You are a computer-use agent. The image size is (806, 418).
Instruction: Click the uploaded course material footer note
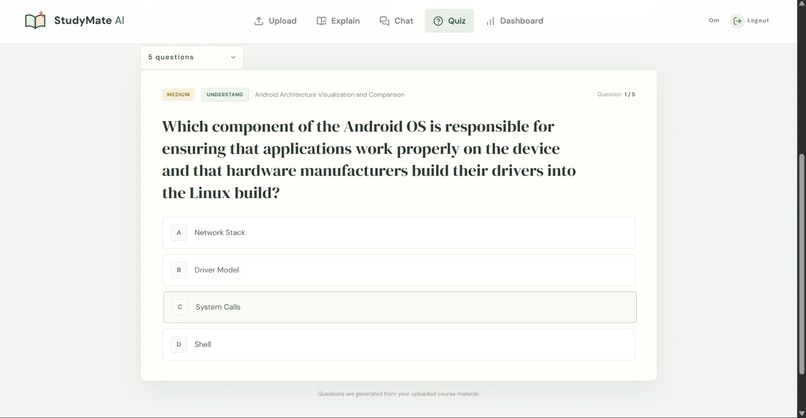click(398, 394)
